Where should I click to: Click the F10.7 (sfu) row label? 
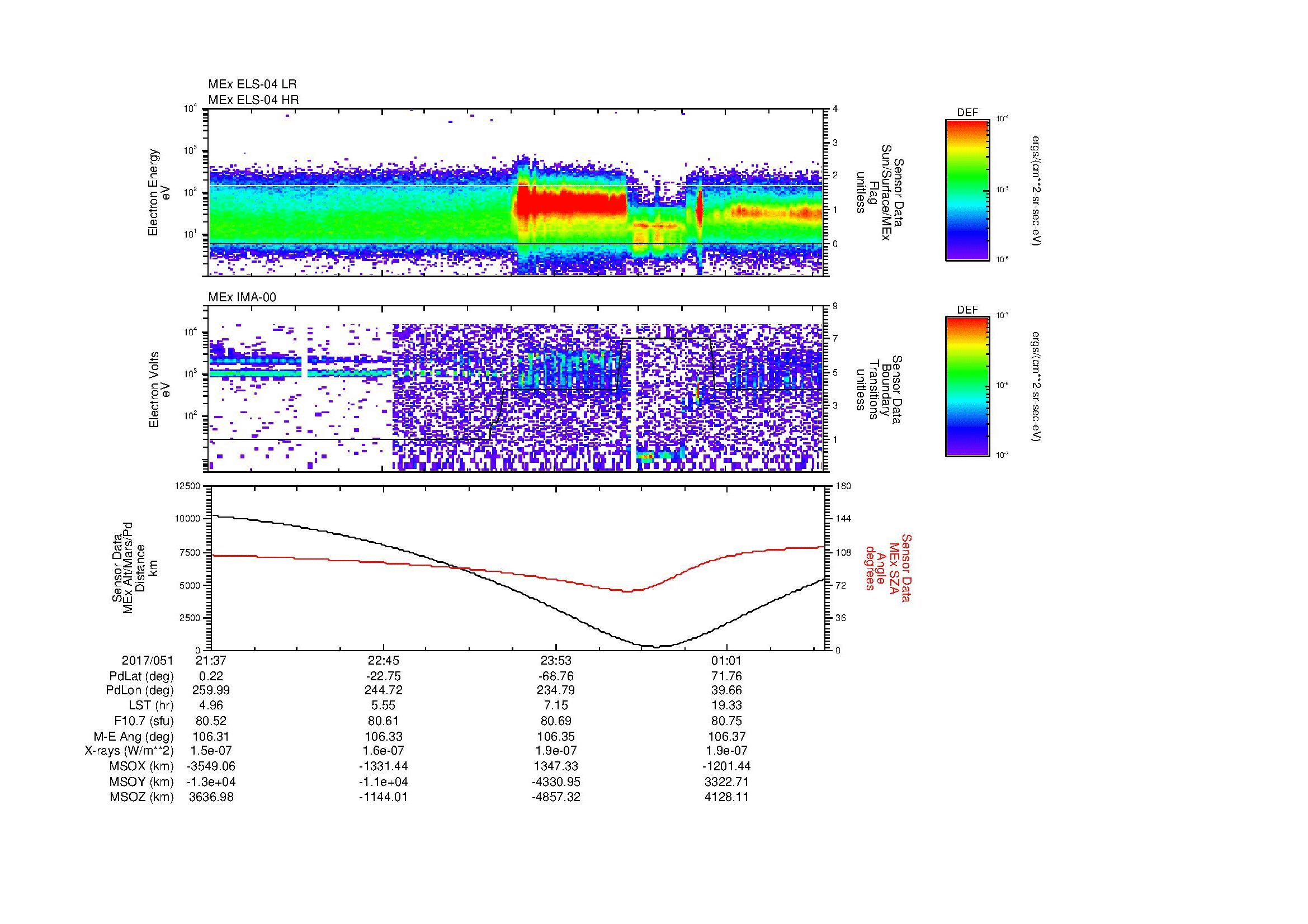tap(144, 721)
